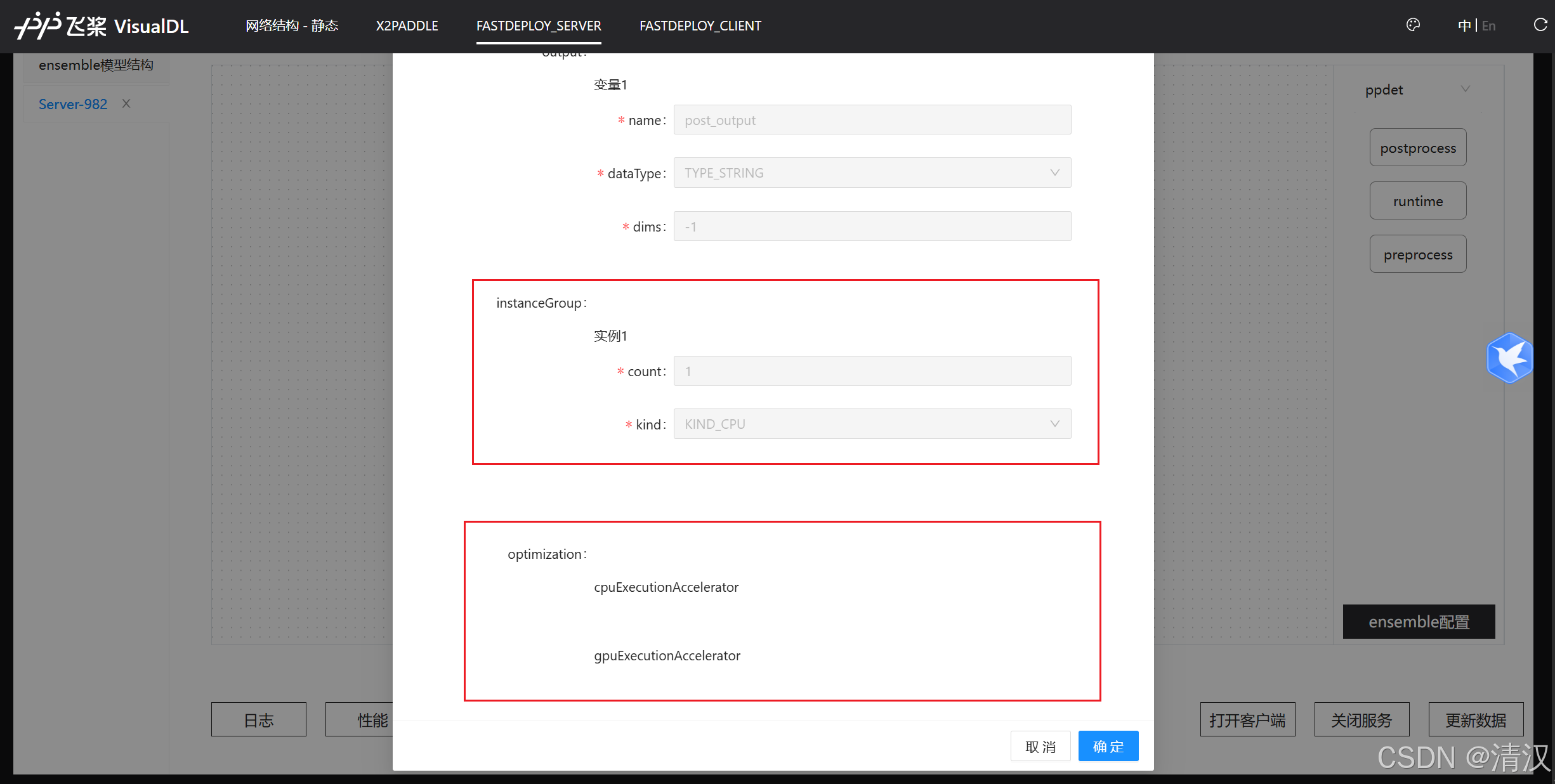1555x784 pixels.
Task: Click the 日志 log button
Action: tap(259, 719)
